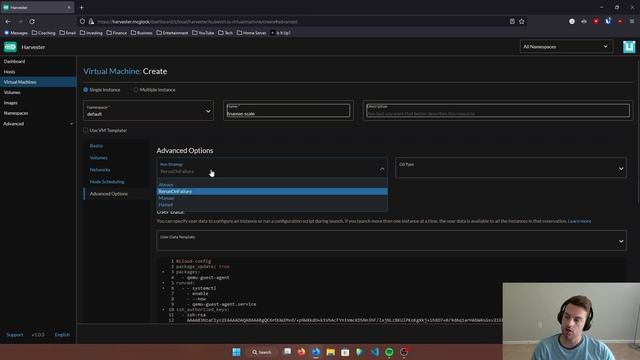640x360 pixels.
Task: Follow the Learn more link
Action: [579, 221]
